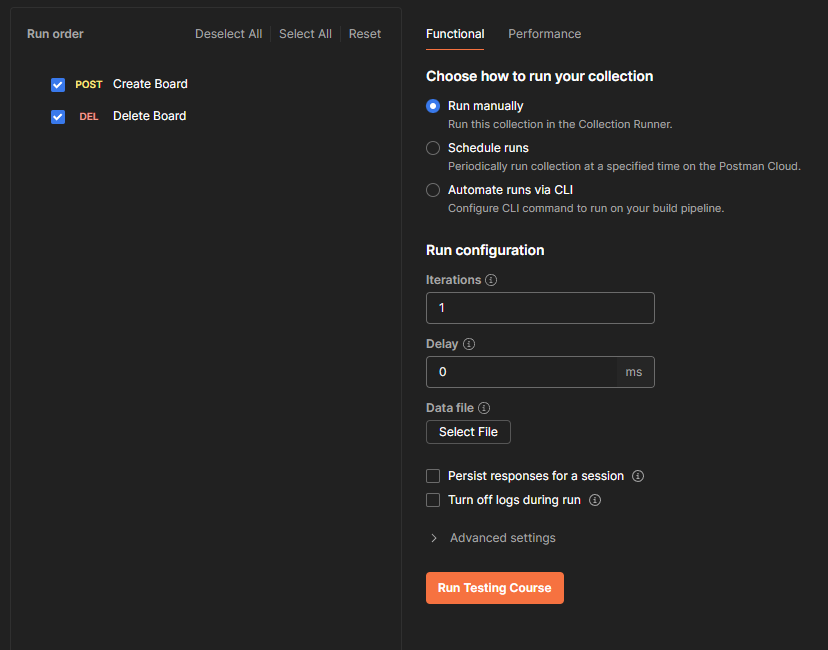Viewport: 828px width, 650px height.
Task: Uncheck the Delete Board request checkbox
Action: [x=58, y=117]
